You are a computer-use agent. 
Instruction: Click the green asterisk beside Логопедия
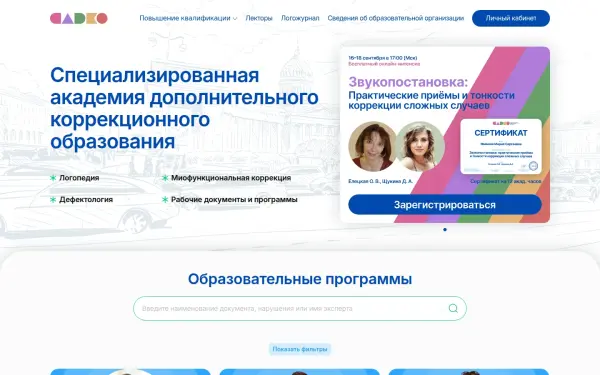pos(53,178)
